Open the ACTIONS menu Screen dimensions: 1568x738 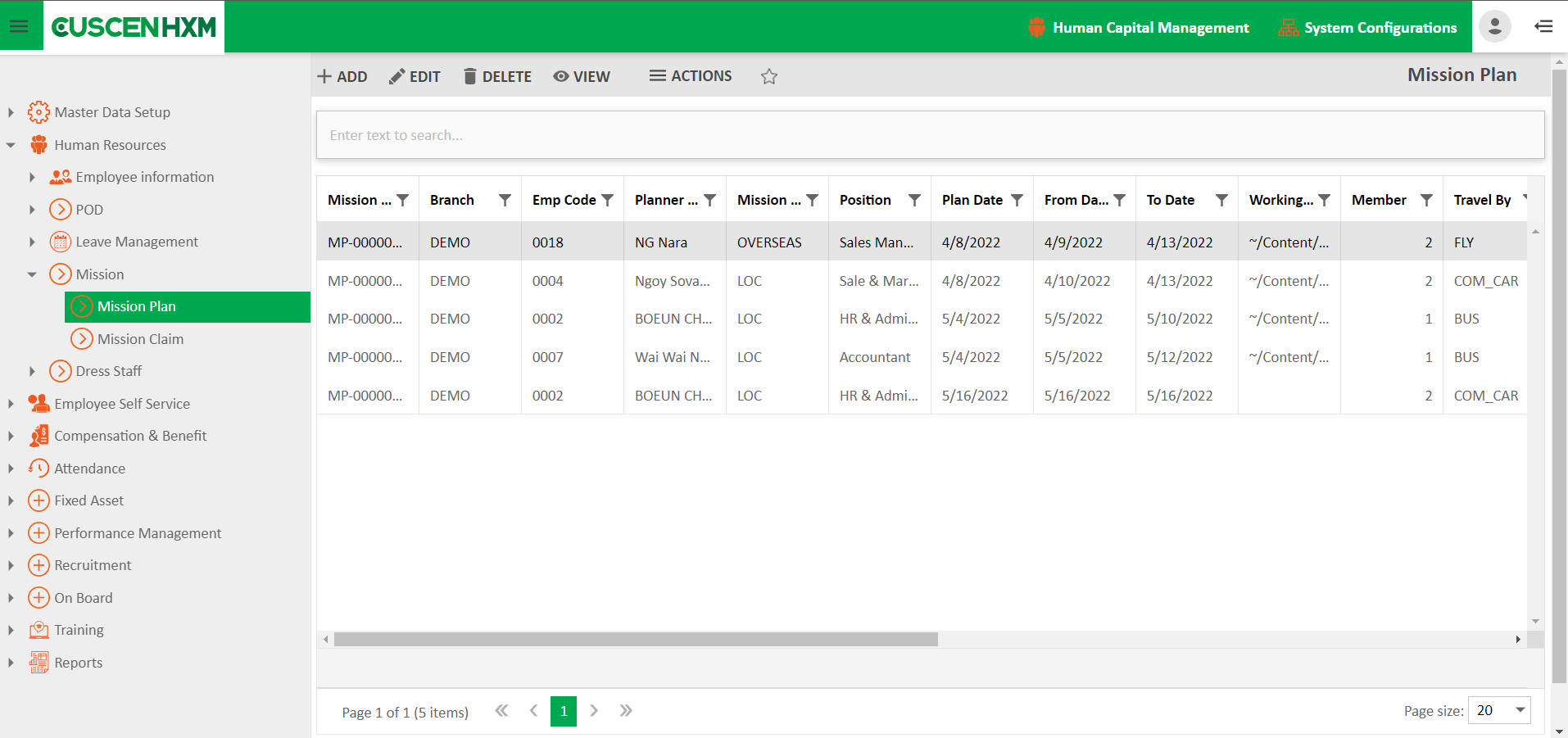pyautogui.click(x=691, y=76)
